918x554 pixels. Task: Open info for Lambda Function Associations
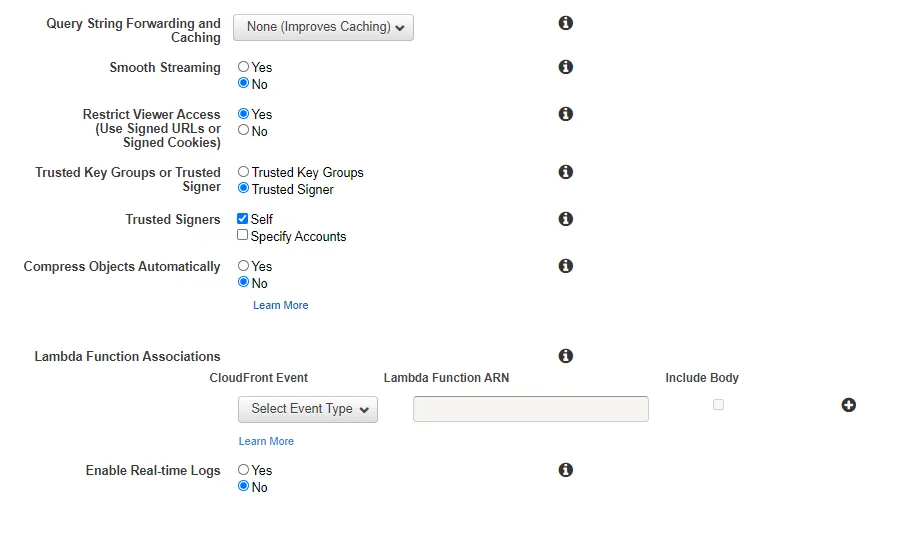(565, 356)
